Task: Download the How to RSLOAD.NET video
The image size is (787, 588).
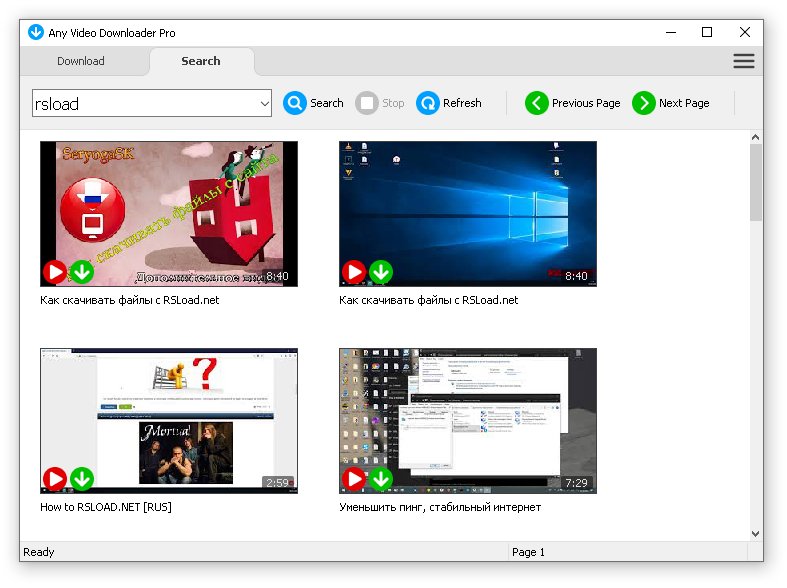Action: [x=82, y=479]
